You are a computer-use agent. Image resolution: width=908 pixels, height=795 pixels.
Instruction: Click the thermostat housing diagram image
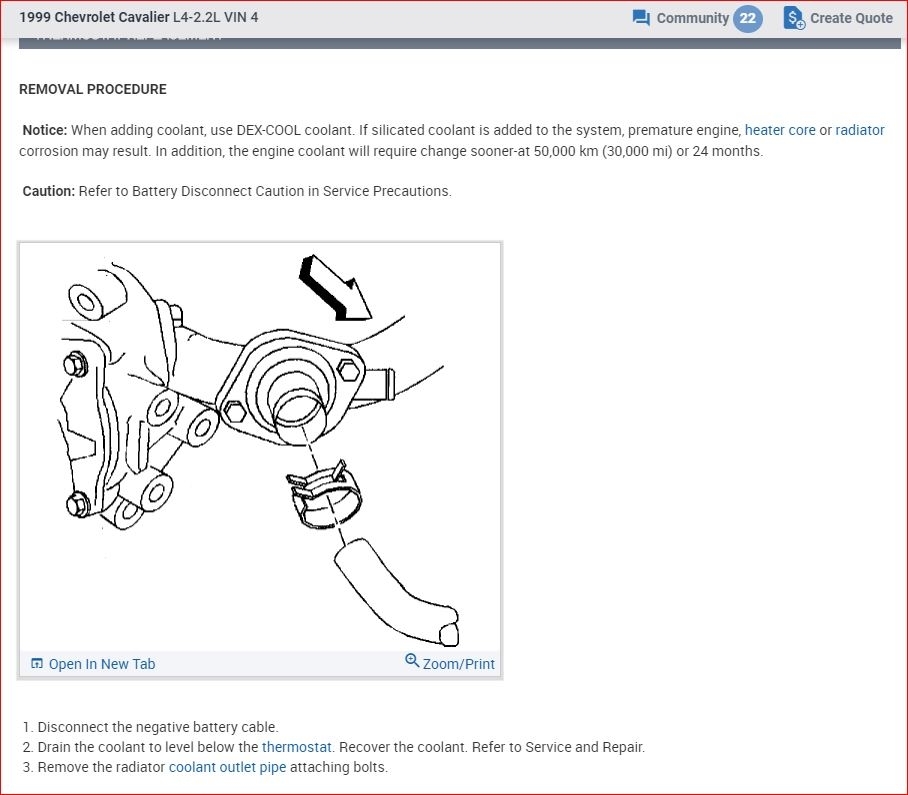[260, 447]
